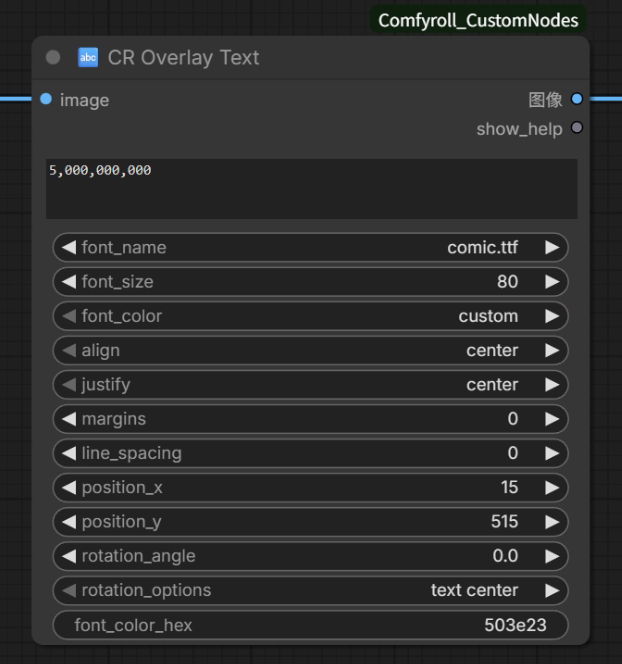Select previous align option with left arrow
Screen dimensions: 622x664
tap(69, 350)
